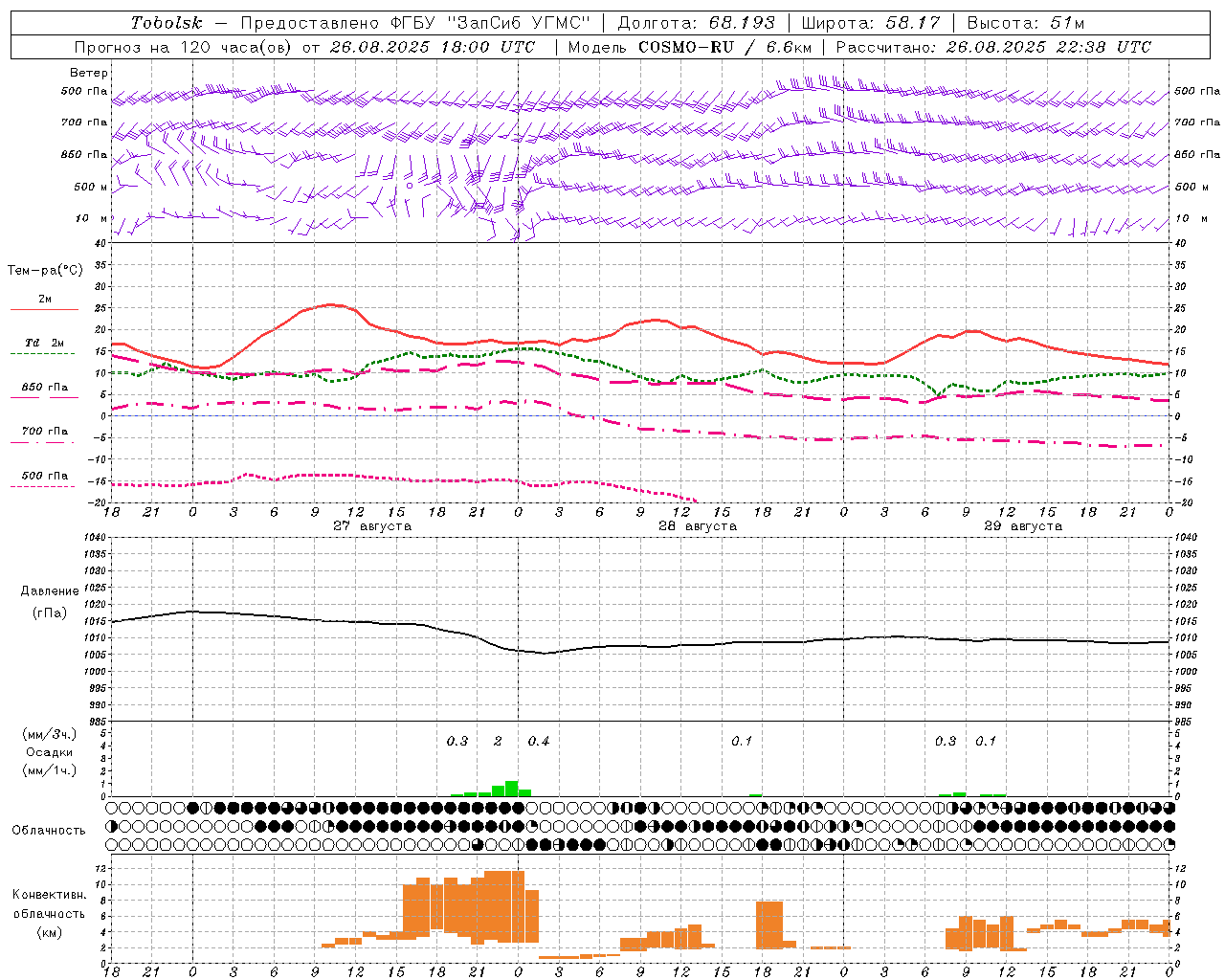Select the Тем-ра(°C) axis label
1225x980 pixels.
coord(45,271)
